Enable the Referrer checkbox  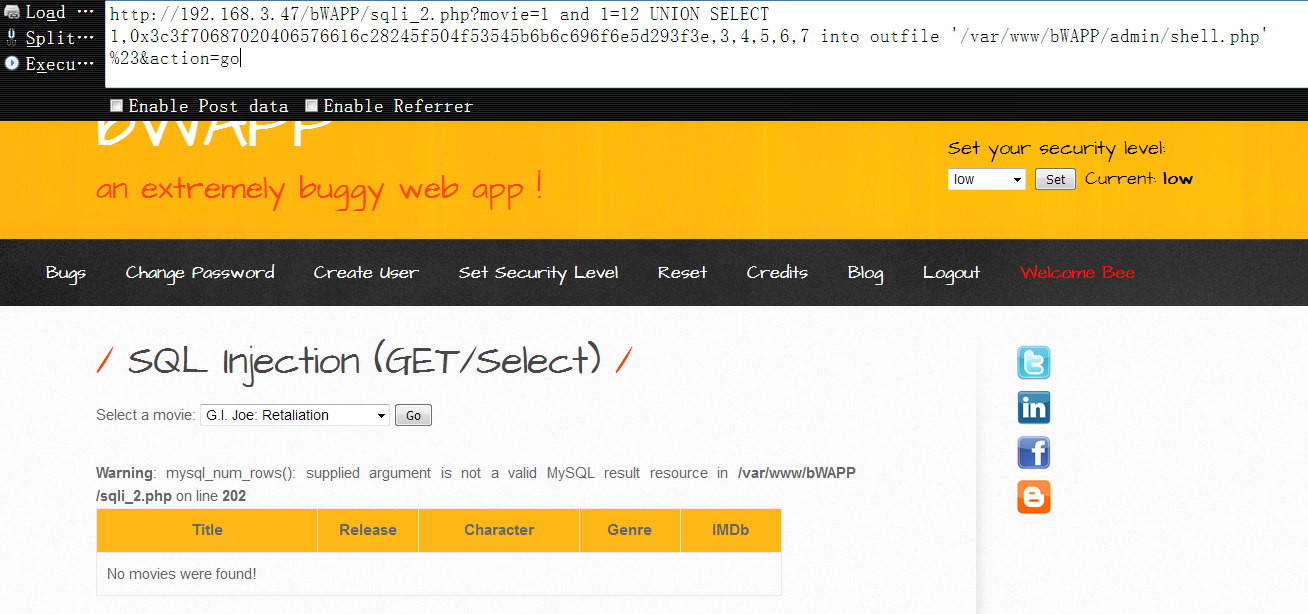pos(311,105)
